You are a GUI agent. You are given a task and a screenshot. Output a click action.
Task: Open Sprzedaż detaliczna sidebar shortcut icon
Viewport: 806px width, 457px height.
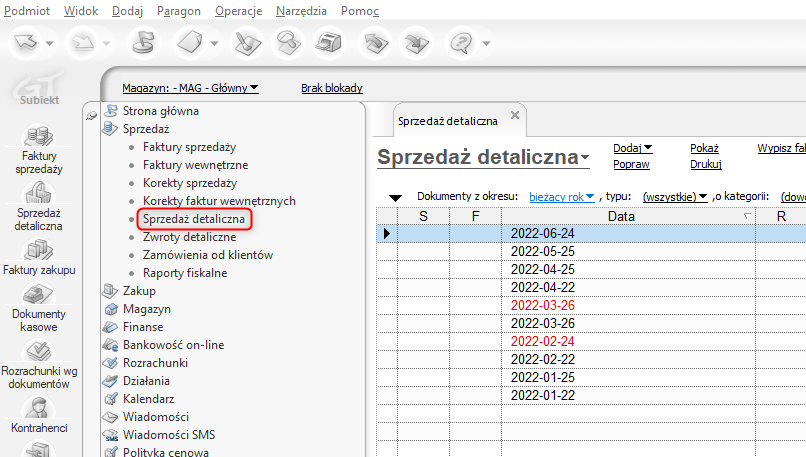(39, 193)
